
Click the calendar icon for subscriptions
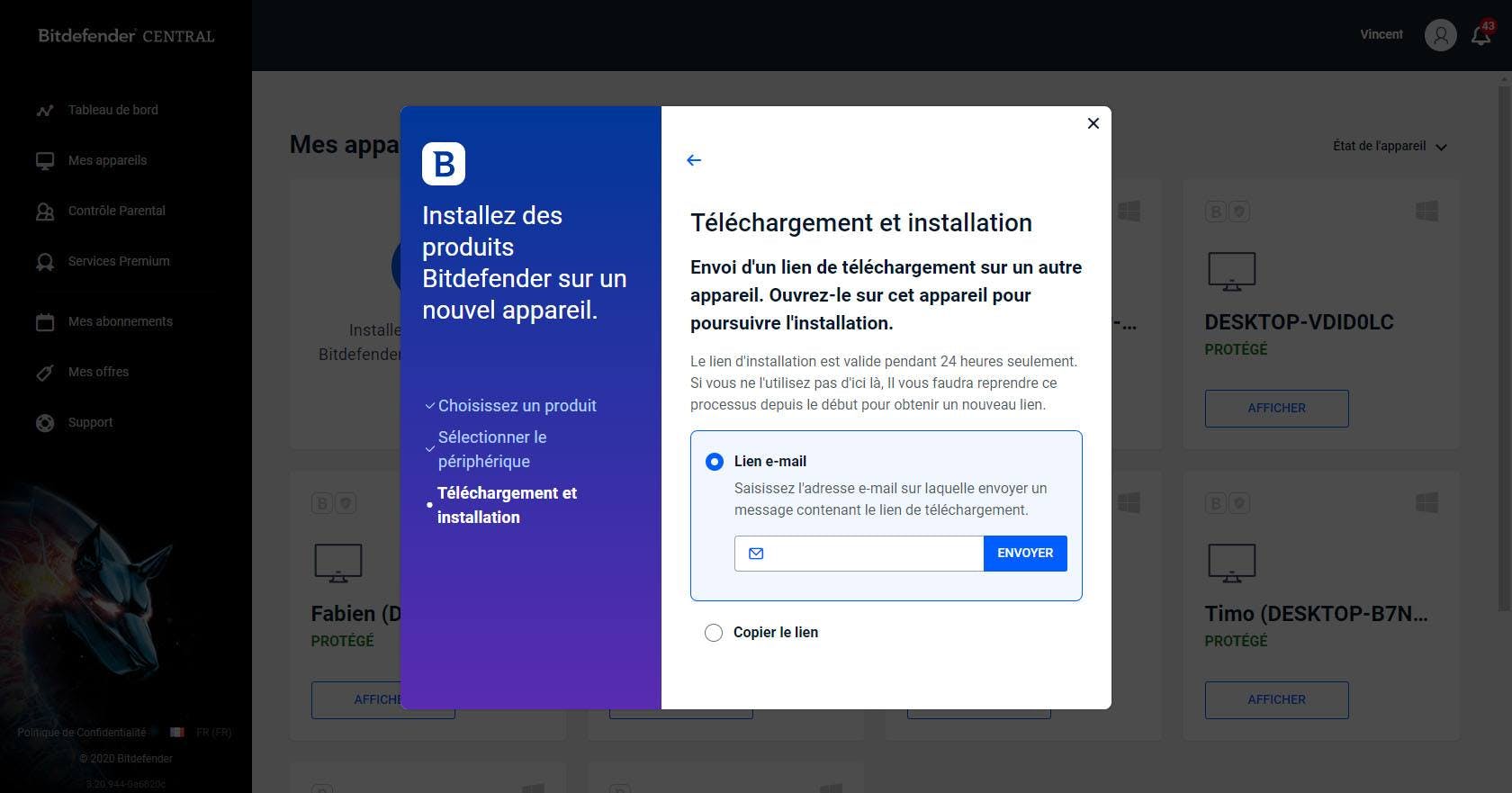click(45, 322)
